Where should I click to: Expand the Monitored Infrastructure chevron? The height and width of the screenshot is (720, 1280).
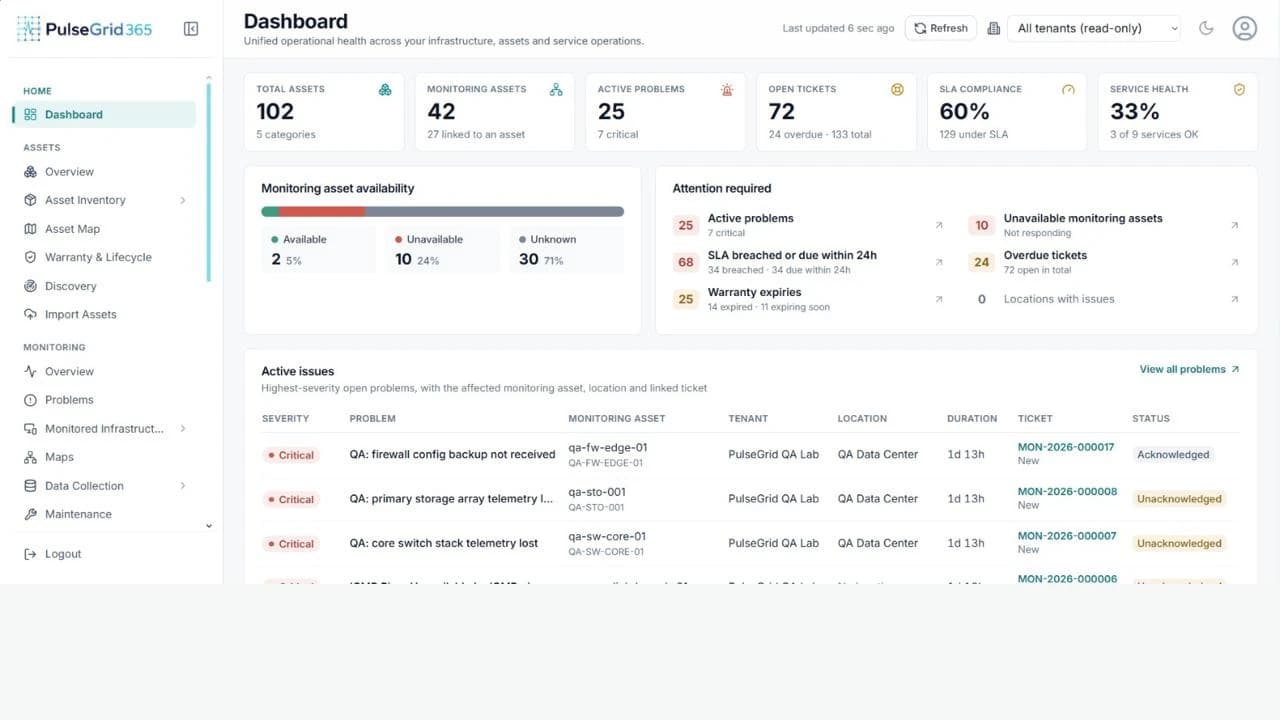[183, 428]
